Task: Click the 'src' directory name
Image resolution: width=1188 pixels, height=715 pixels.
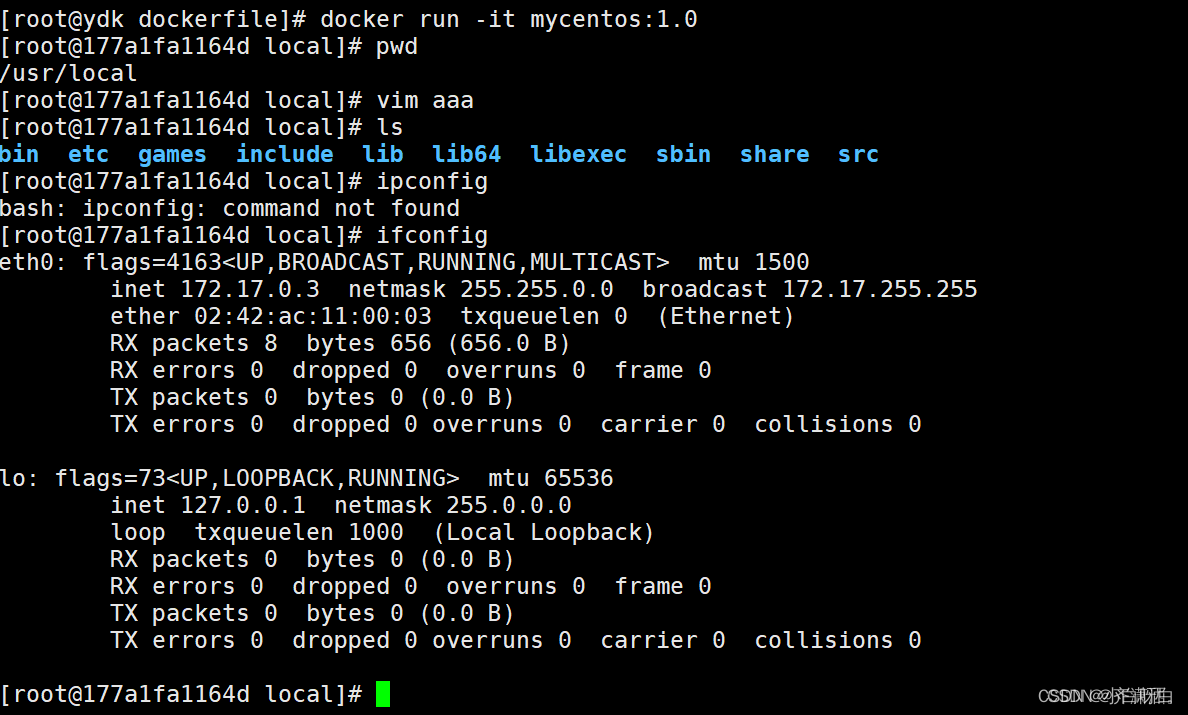Action: pos(858,154)
